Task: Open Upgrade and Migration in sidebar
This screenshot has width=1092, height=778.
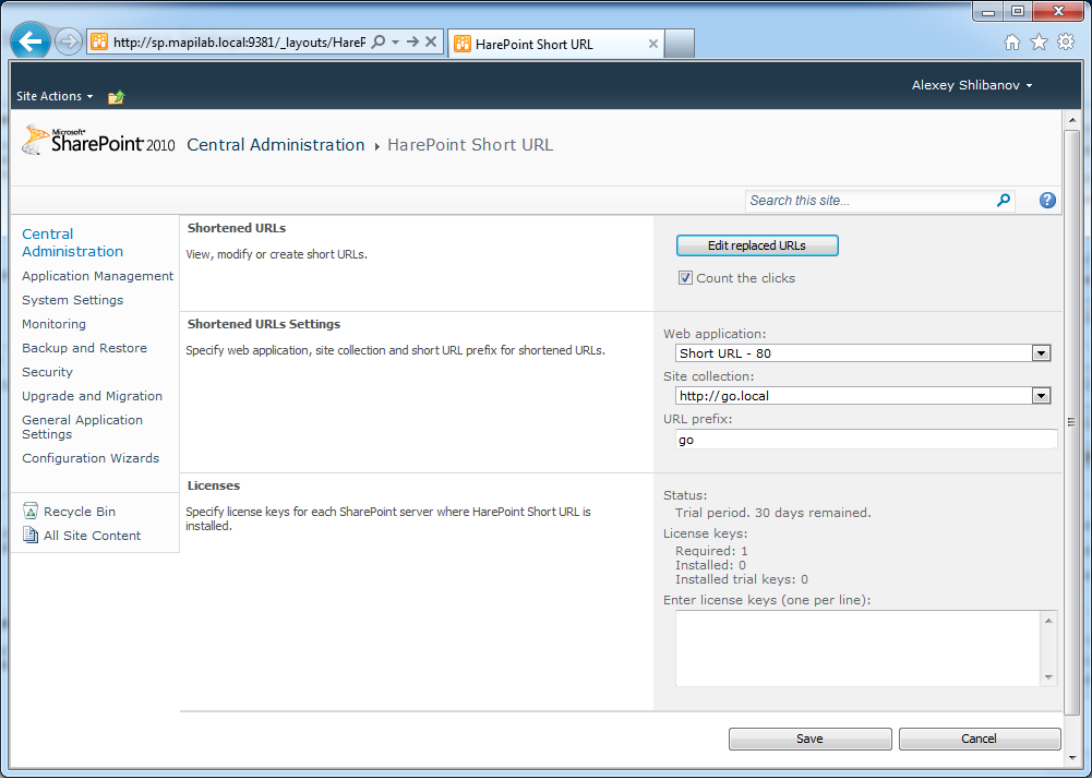Action: (92, 396)
